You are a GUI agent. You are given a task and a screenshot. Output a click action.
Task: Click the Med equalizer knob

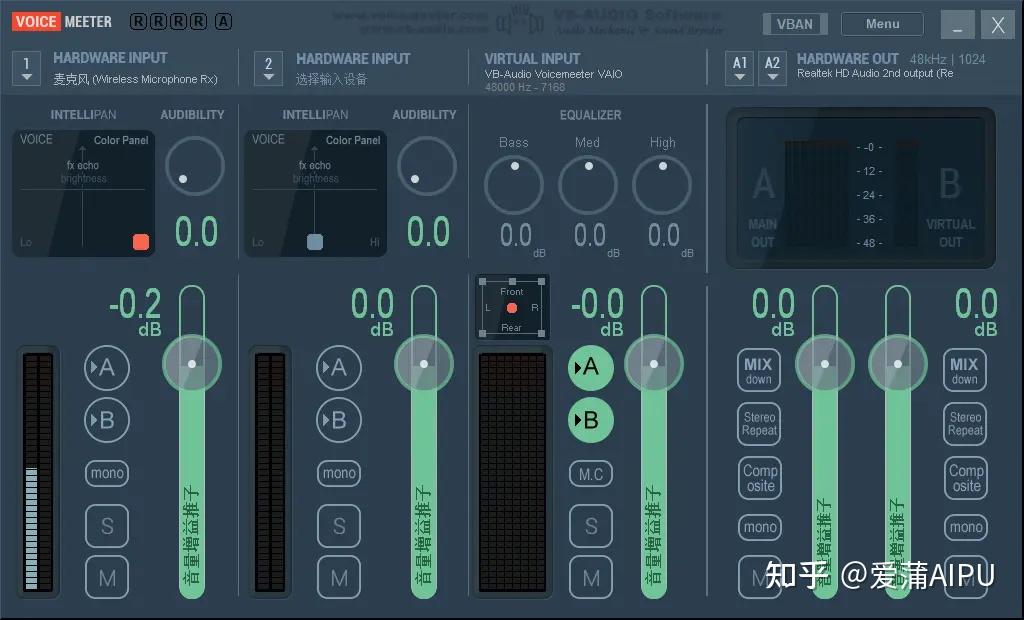click(588, 185)
